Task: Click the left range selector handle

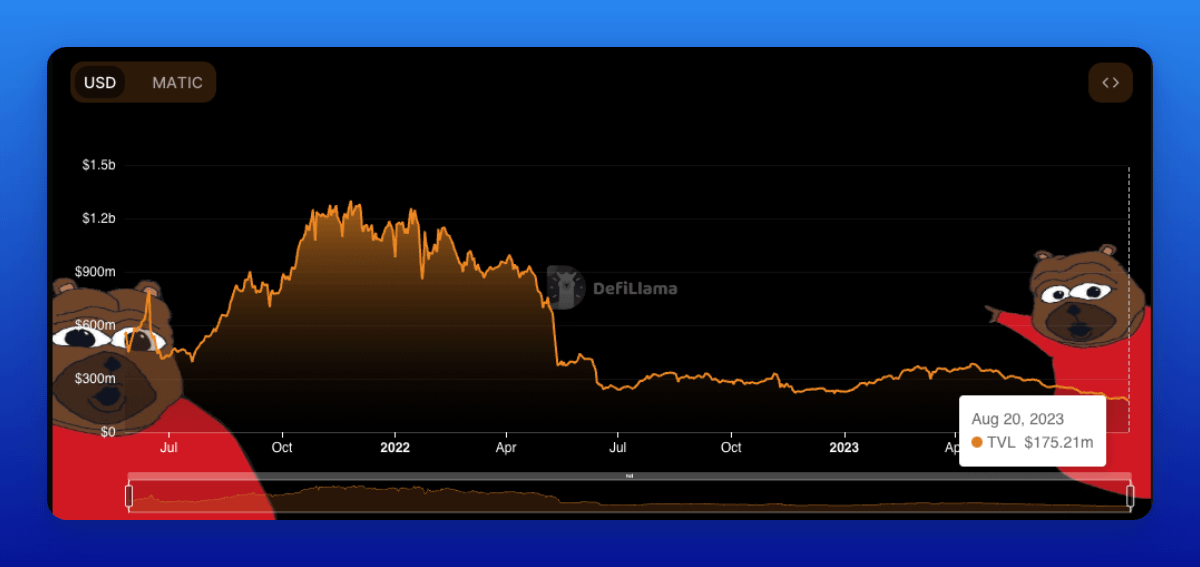Action: pos(129,495)
